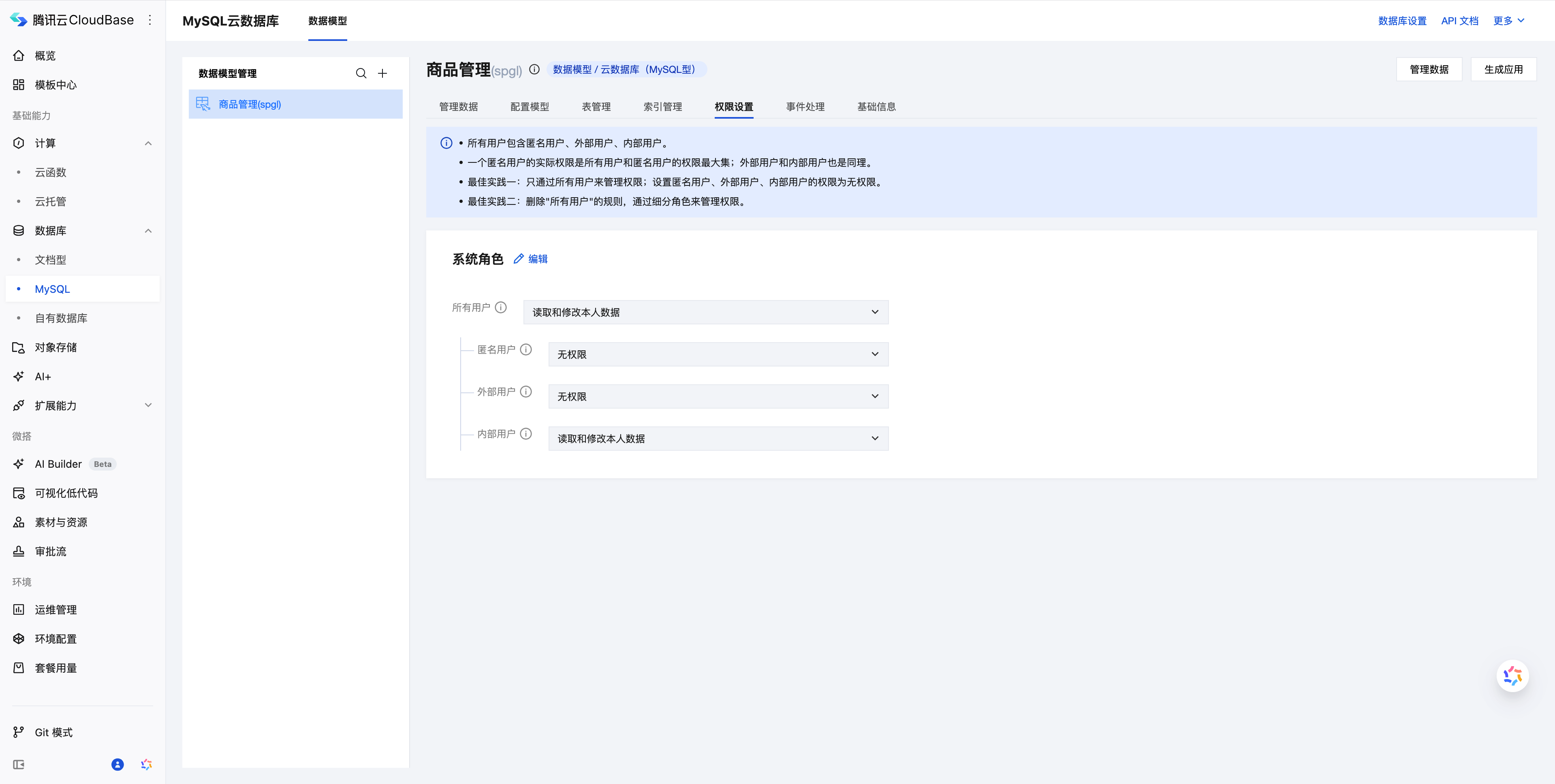Click the 环境配置 icon
The width and height of the screenshot is (1555, 784).
click(x=19, y=639)
